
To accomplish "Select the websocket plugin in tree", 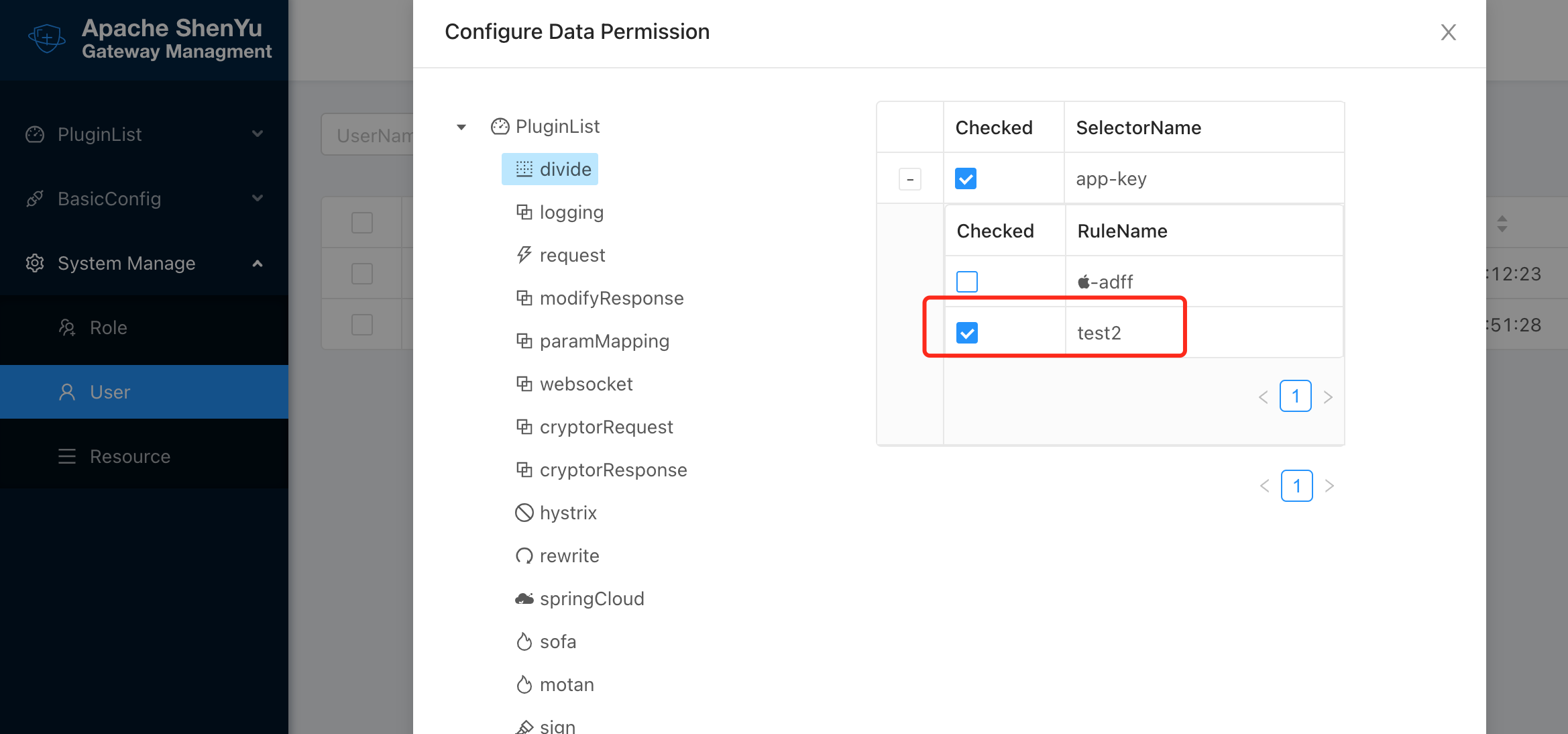I will (x=586, y=384).
